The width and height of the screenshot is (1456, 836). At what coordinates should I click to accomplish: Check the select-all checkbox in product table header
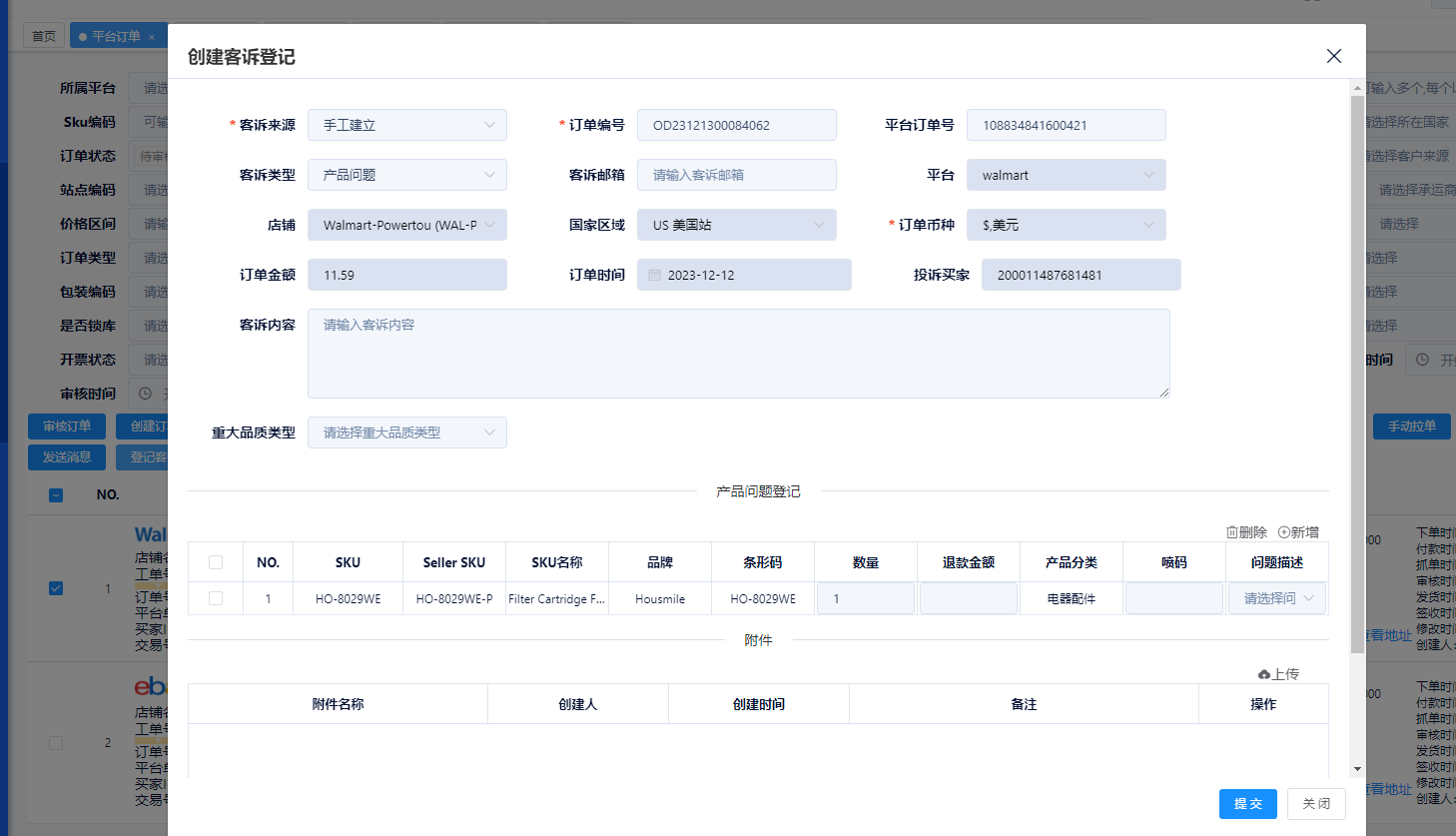[216, 561]
